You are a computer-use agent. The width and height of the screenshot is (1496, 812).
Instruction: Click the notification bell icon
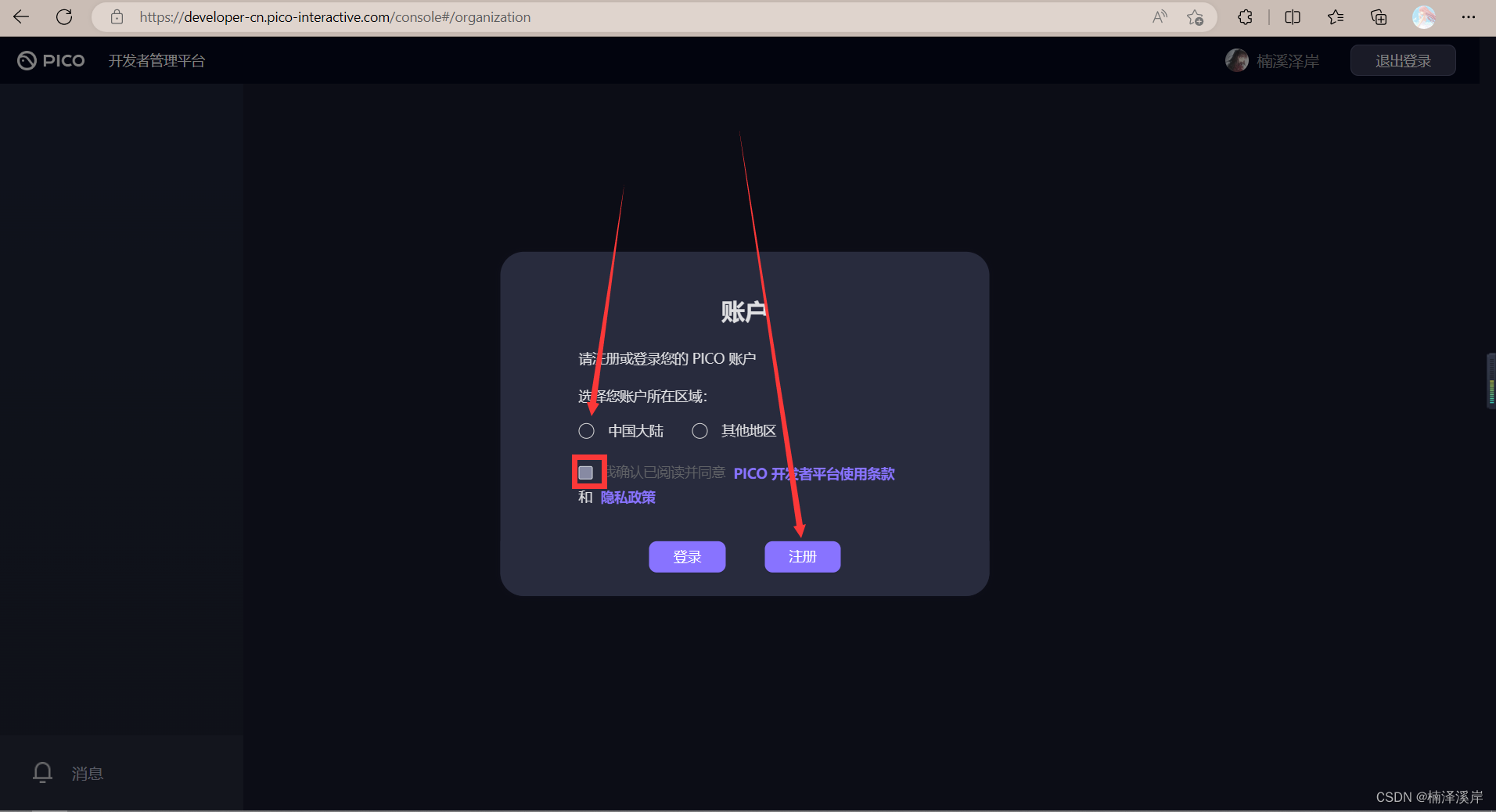click(42, 773)
